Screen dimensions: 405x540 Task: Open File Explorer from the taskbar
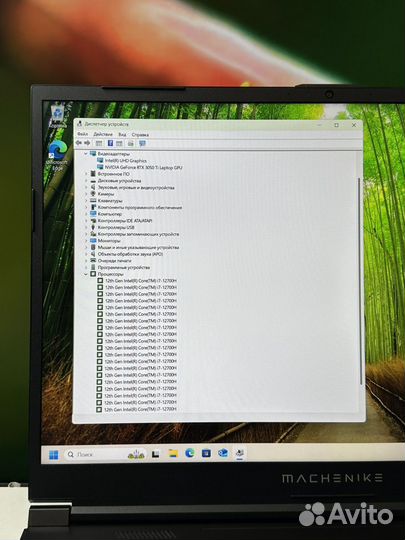coord(173,454)
